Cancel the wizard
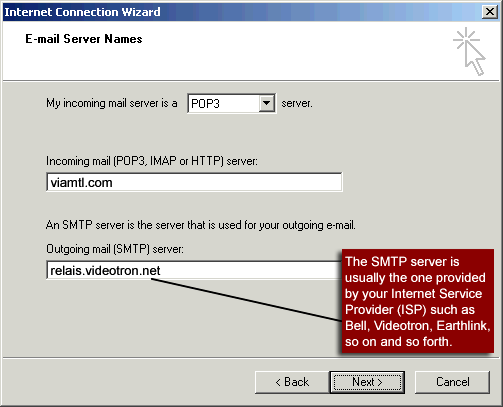 [x=452, y=382]
